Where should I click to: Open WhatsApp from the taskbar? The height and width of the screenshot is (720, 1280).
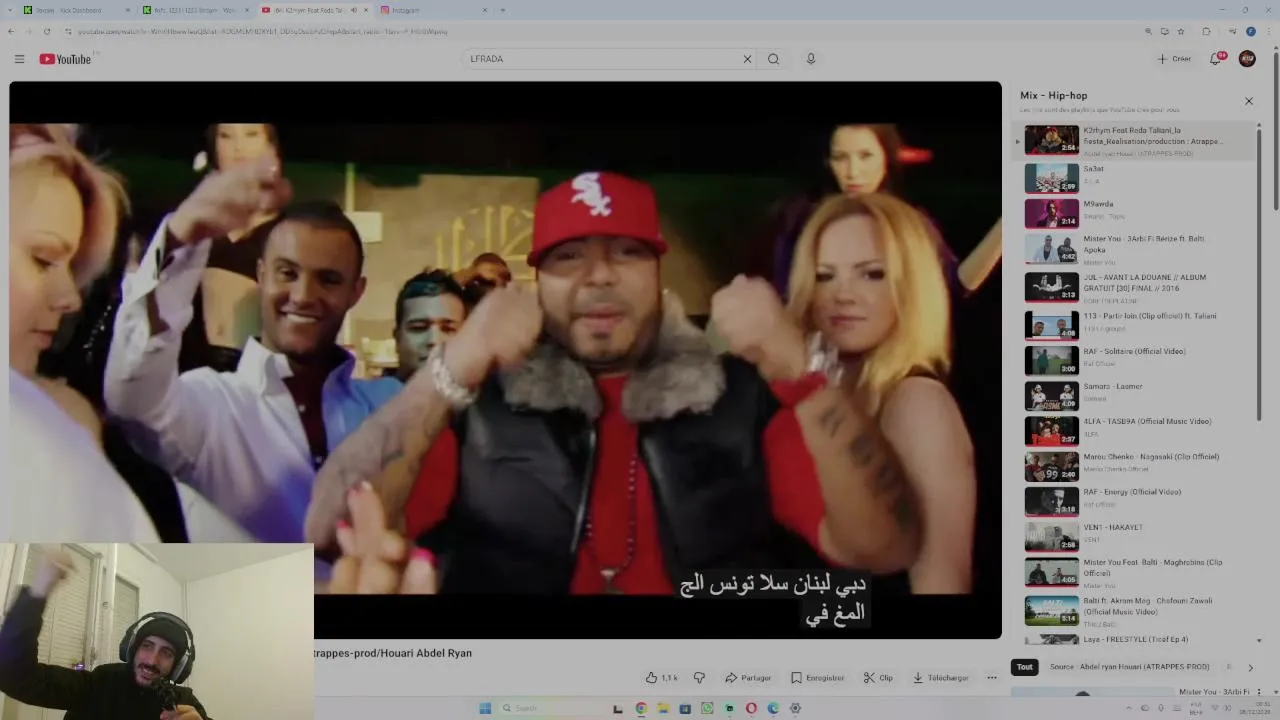tap(707, 708)
